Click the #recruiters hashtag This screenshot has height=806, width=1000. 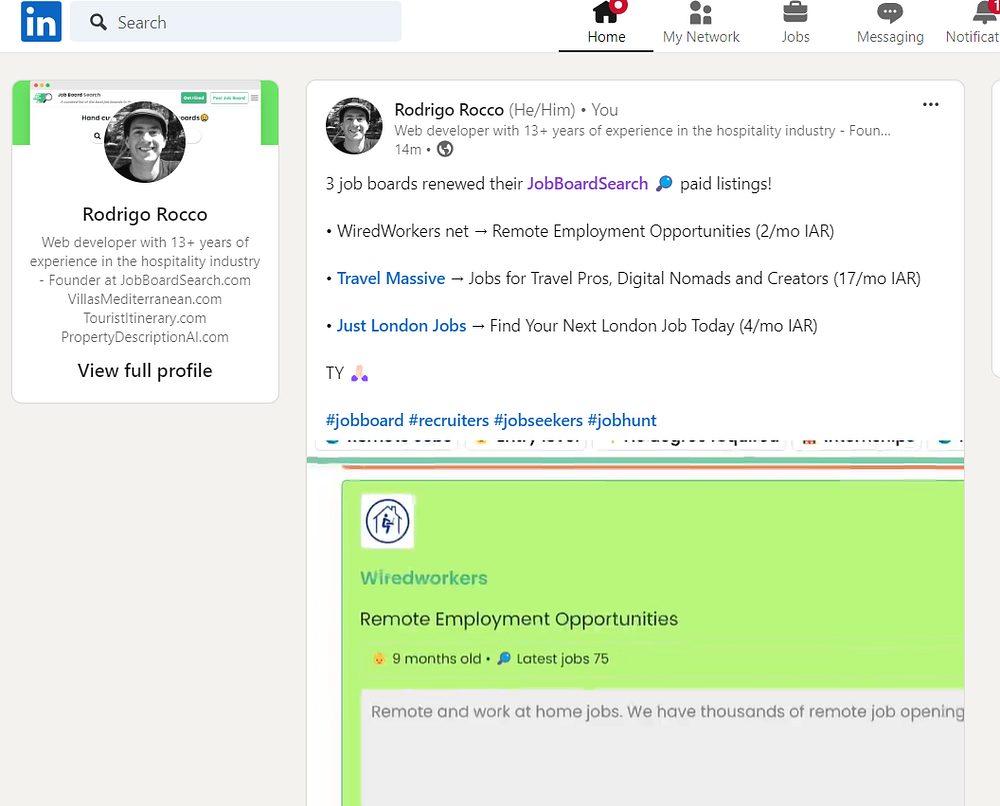tap(448, 420)
